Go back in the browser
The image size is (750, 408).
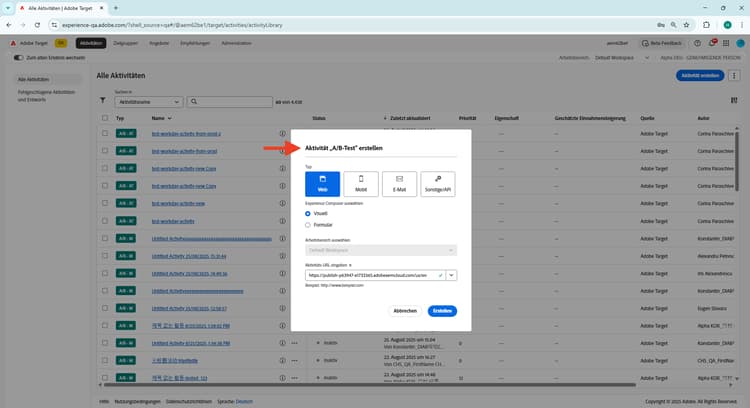[9, 25]
